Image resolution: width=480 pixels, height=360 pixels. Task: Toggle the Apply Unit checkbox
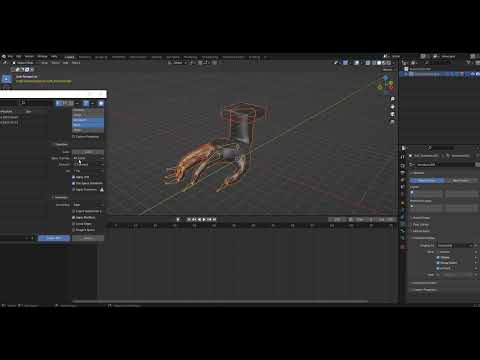74,177
